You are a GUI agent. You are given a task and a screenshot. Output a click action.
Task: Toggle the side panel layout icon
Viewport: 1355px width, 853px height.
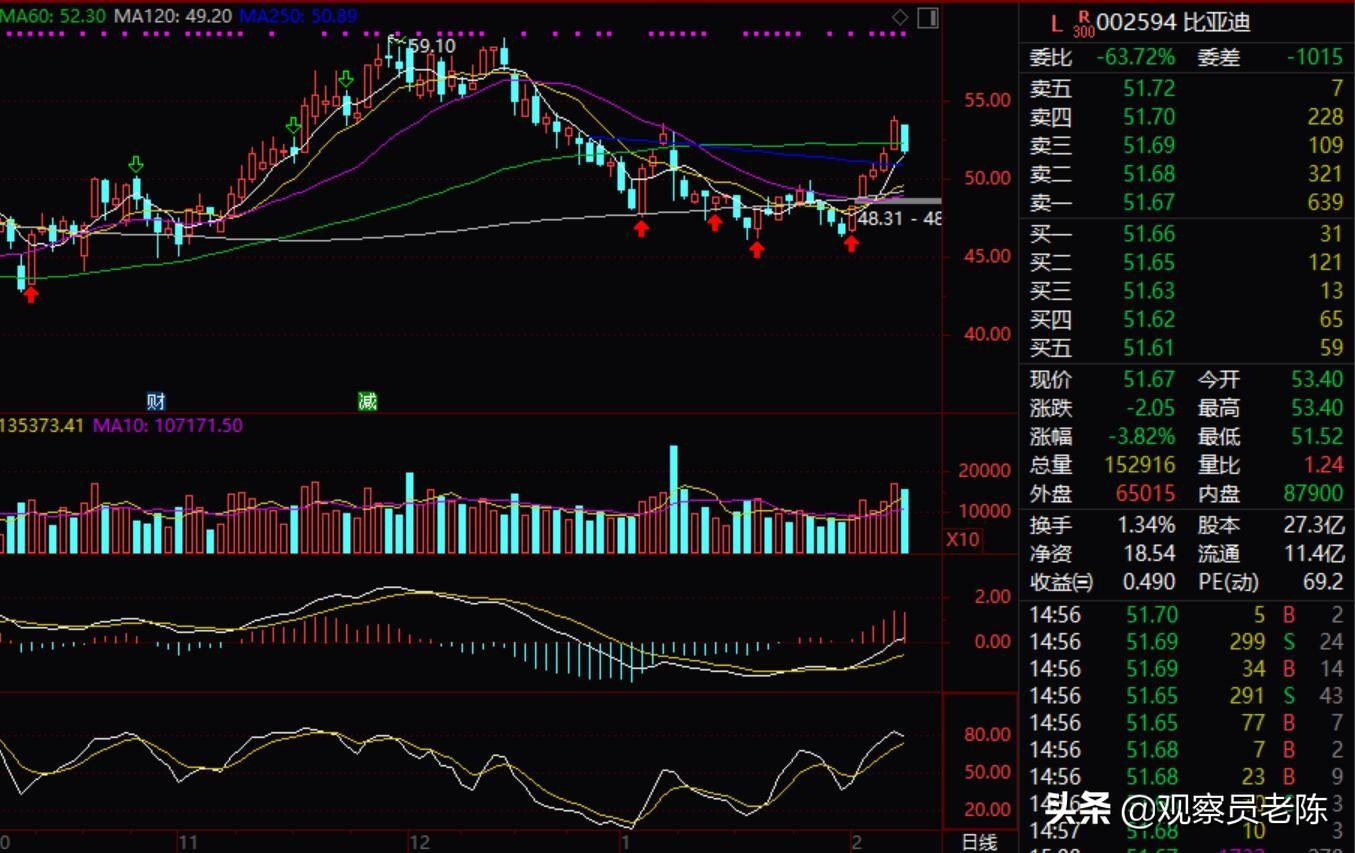point(927,17)
